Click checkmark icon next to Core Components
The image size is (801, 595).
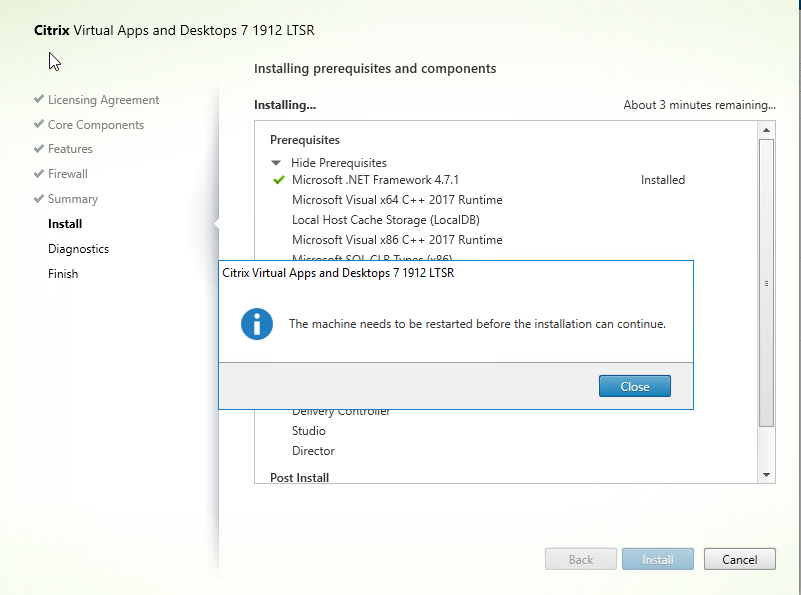(x=39, y=124)
